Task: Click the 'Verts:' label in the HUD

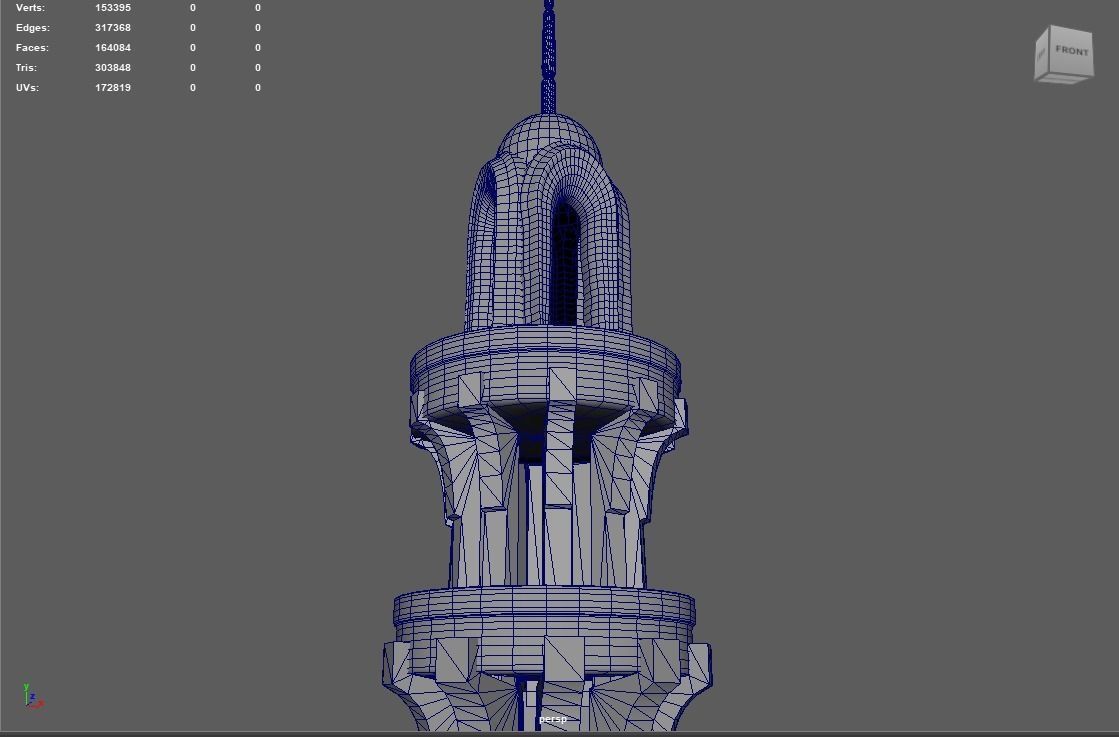Action: pos(30,8)
